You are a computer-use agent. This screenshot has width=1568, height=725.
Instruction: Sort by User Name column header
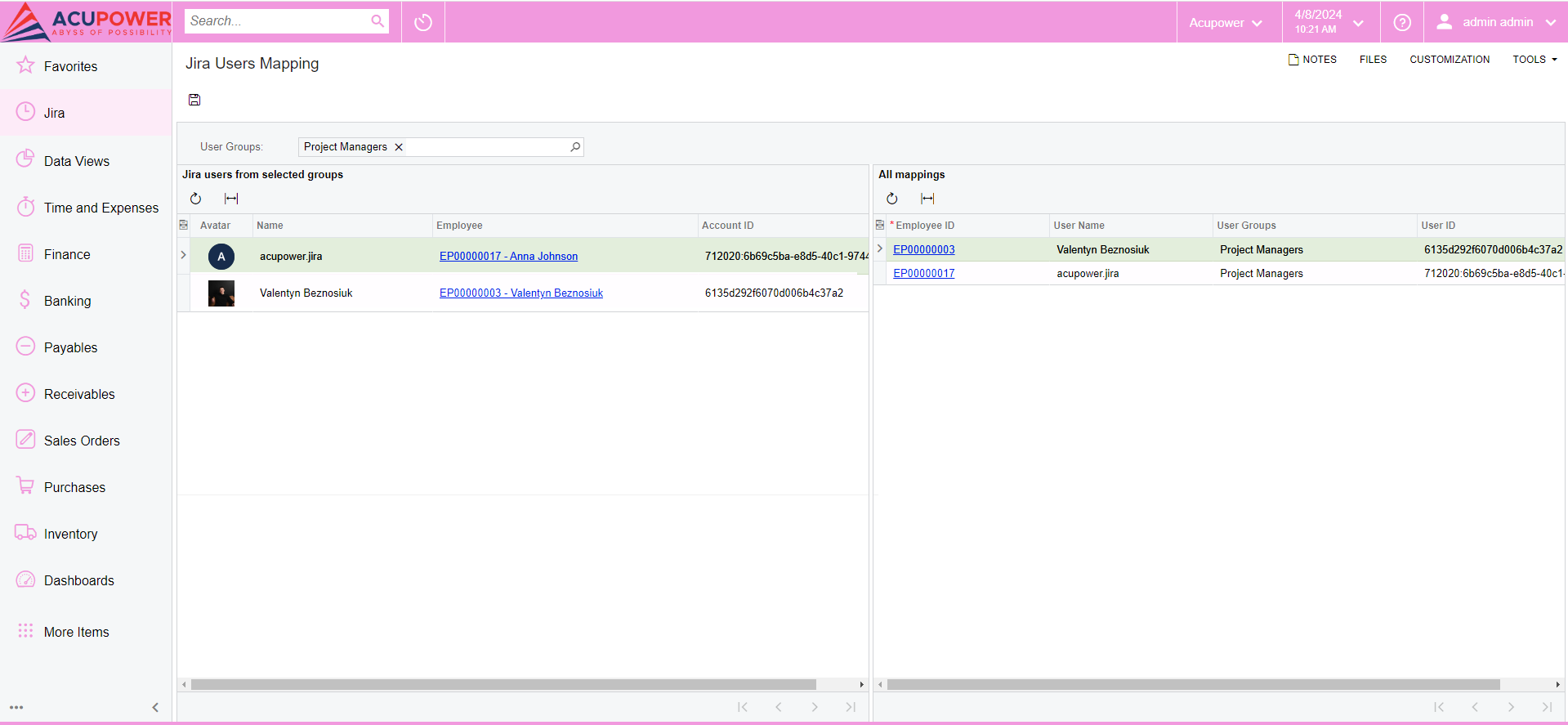[1131, 226]
